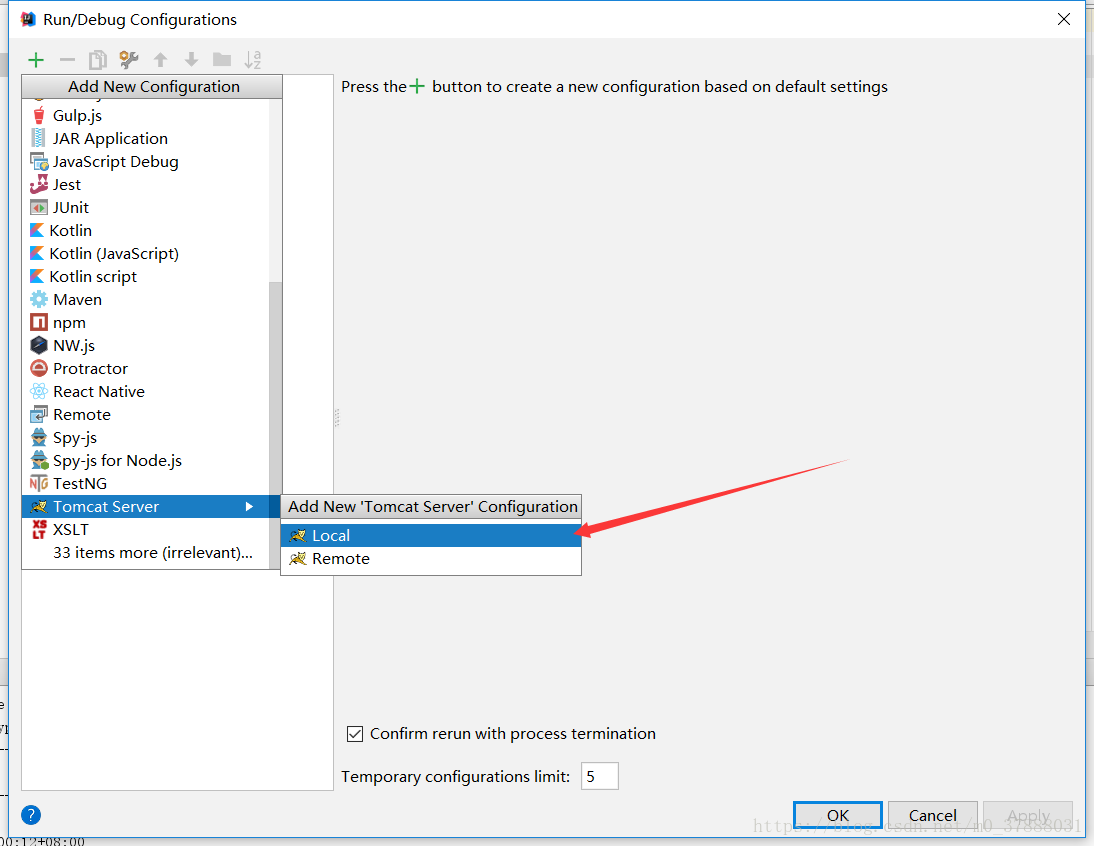Select Gulp.js configuration type

tap(145, 116)
